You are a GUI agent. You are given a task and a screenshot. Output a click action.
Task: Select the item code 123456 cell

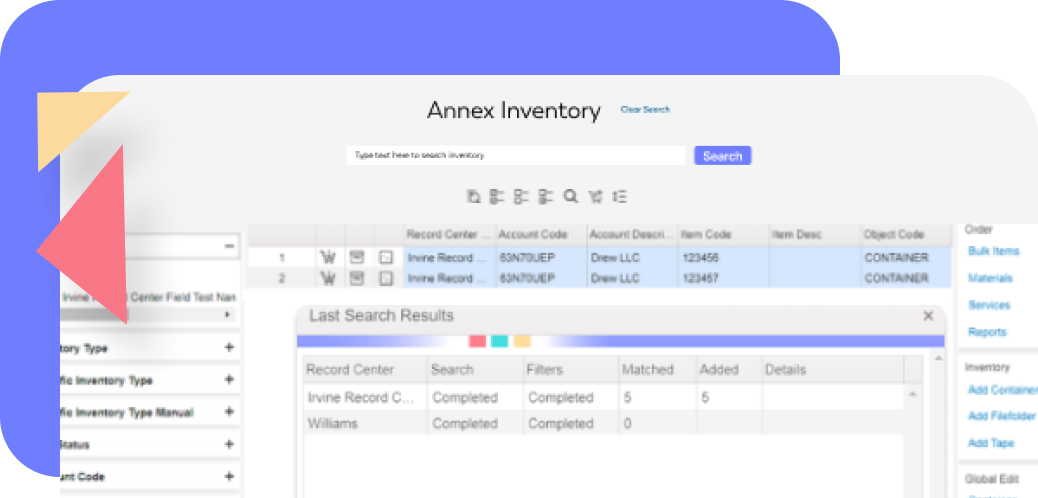pyautogui.click(x=724, y=258)
